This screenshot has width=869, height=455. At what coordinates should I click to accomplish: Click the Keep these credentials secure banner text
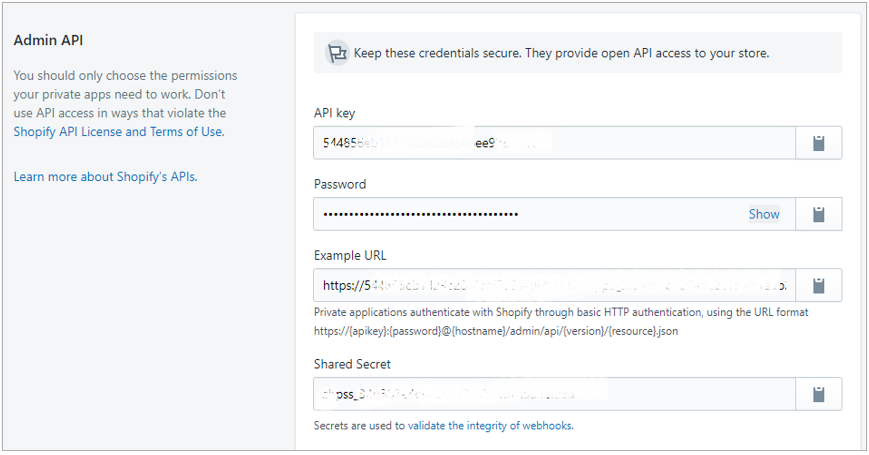(x=561, y=53)
